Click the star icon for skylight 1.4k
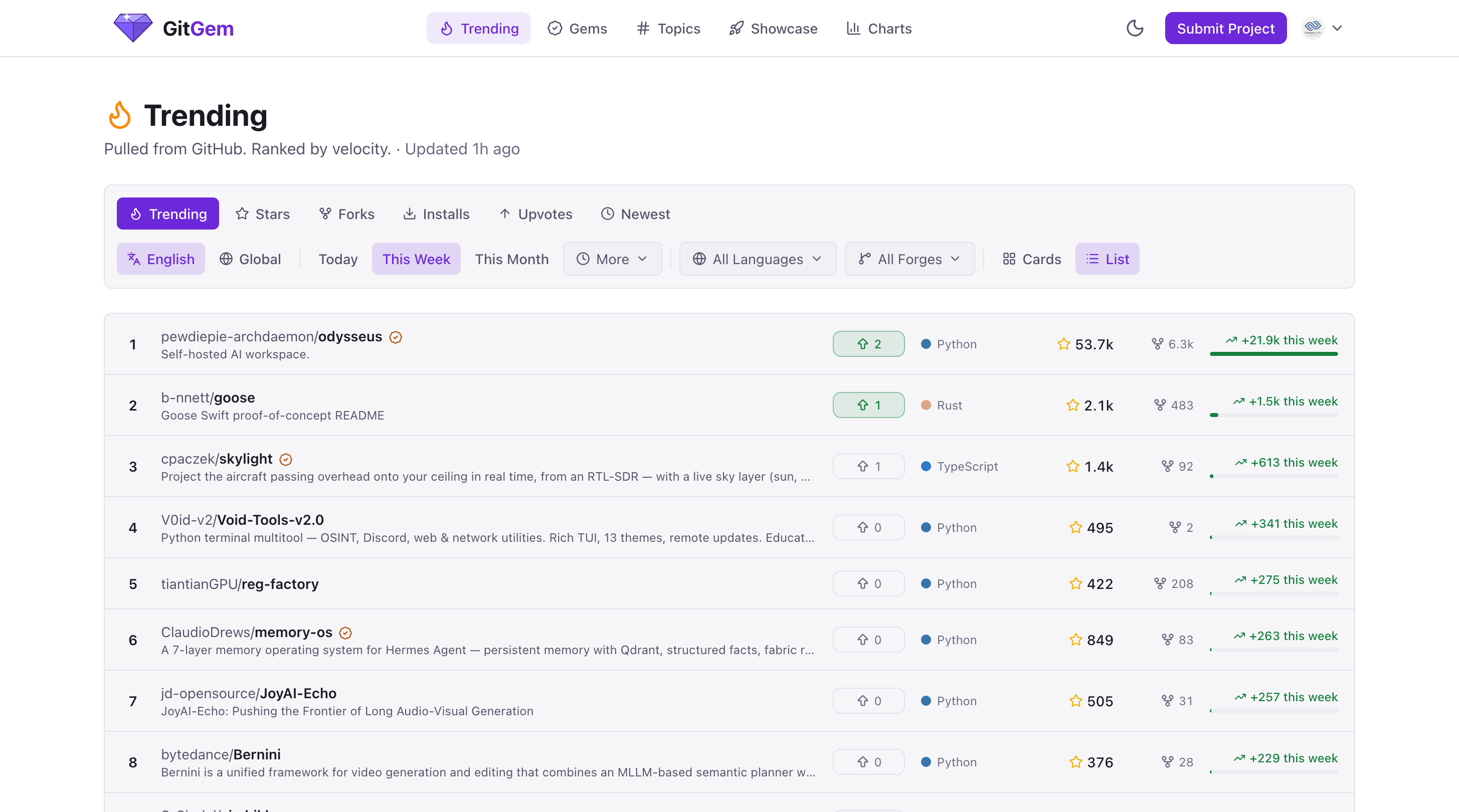The width and height of the screenshot is (1459, 812). (1072, 466)
